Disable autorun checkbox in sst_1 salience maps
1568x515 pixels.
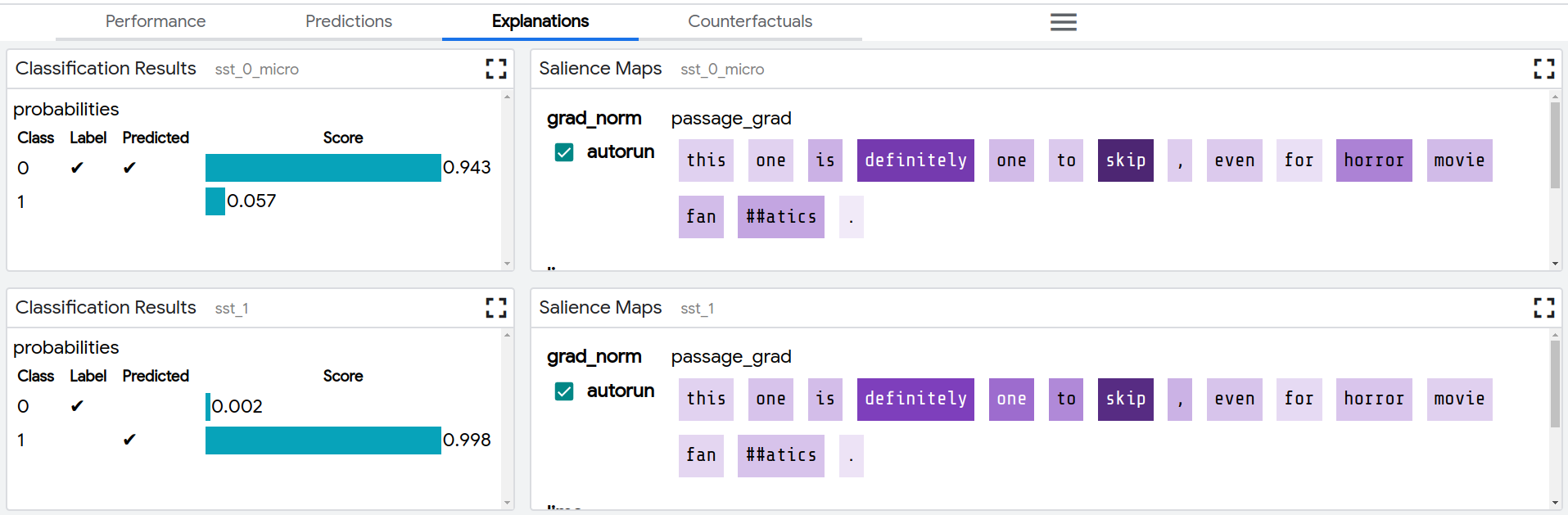point(564,391)
